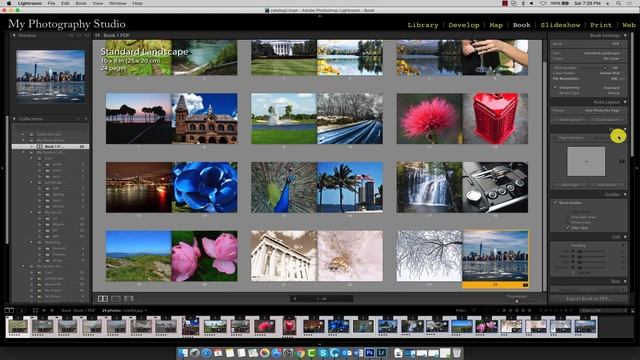Toggle Show Guides checkbox
640x360 pixels.
[555, 203]
